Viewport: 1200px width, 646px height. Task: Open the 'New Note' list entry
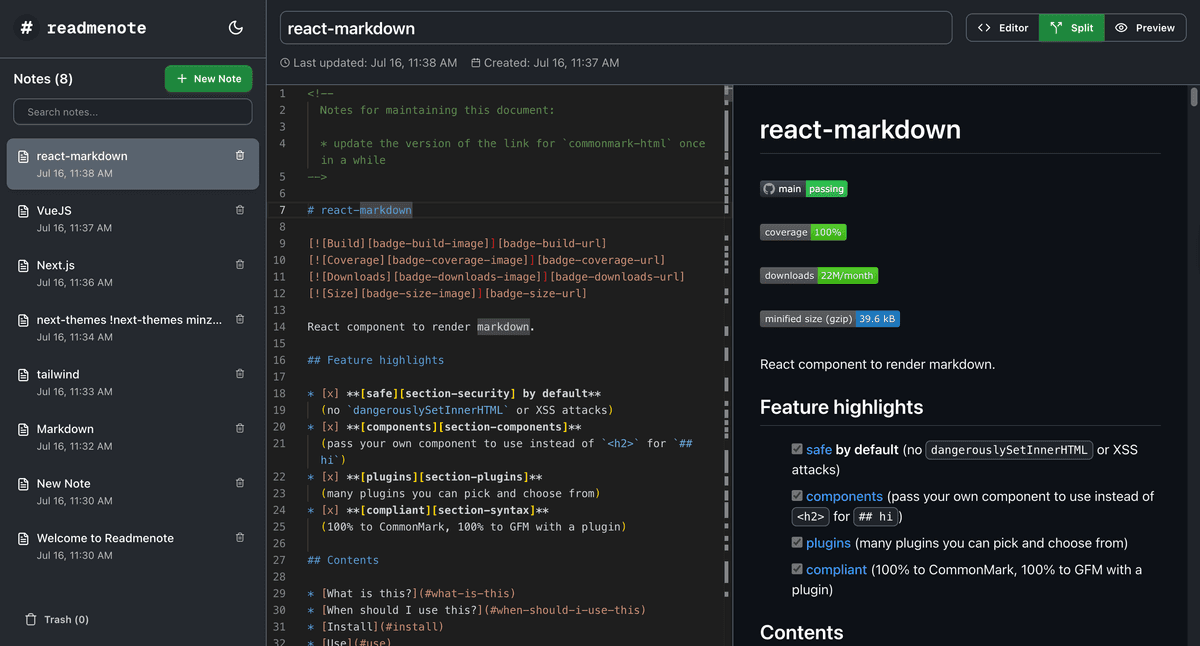pyautogui.click(x=133, y=491)
